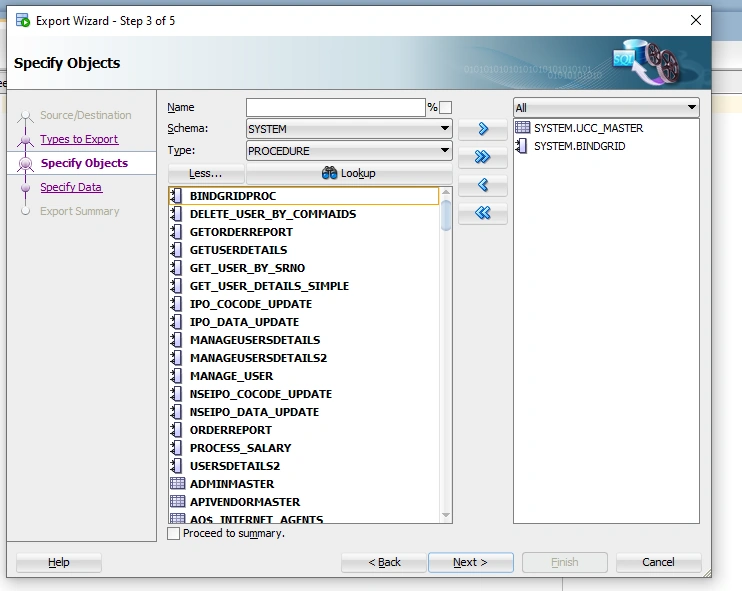The height and width of the screenshot is (591, 742).
Task: Select ORDERREPORT in the object list
Action: (304, 430)
